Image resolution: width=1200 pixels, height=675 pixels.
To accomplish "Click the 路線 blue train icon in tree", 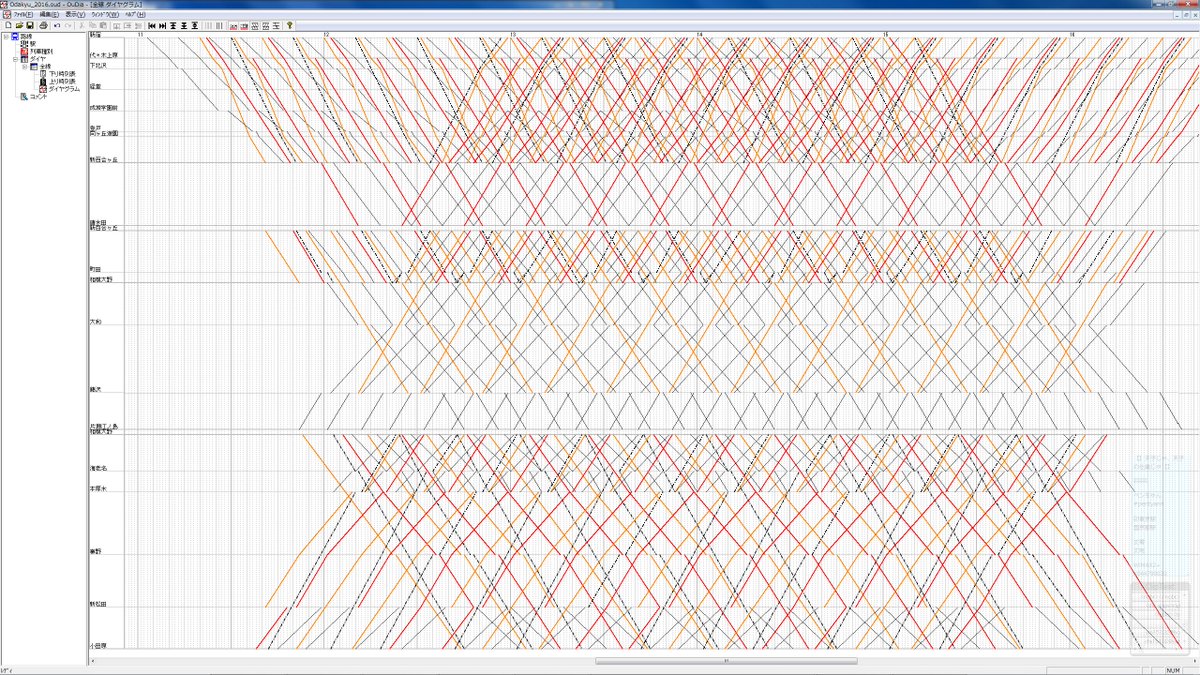I will [x=14, y=37].
